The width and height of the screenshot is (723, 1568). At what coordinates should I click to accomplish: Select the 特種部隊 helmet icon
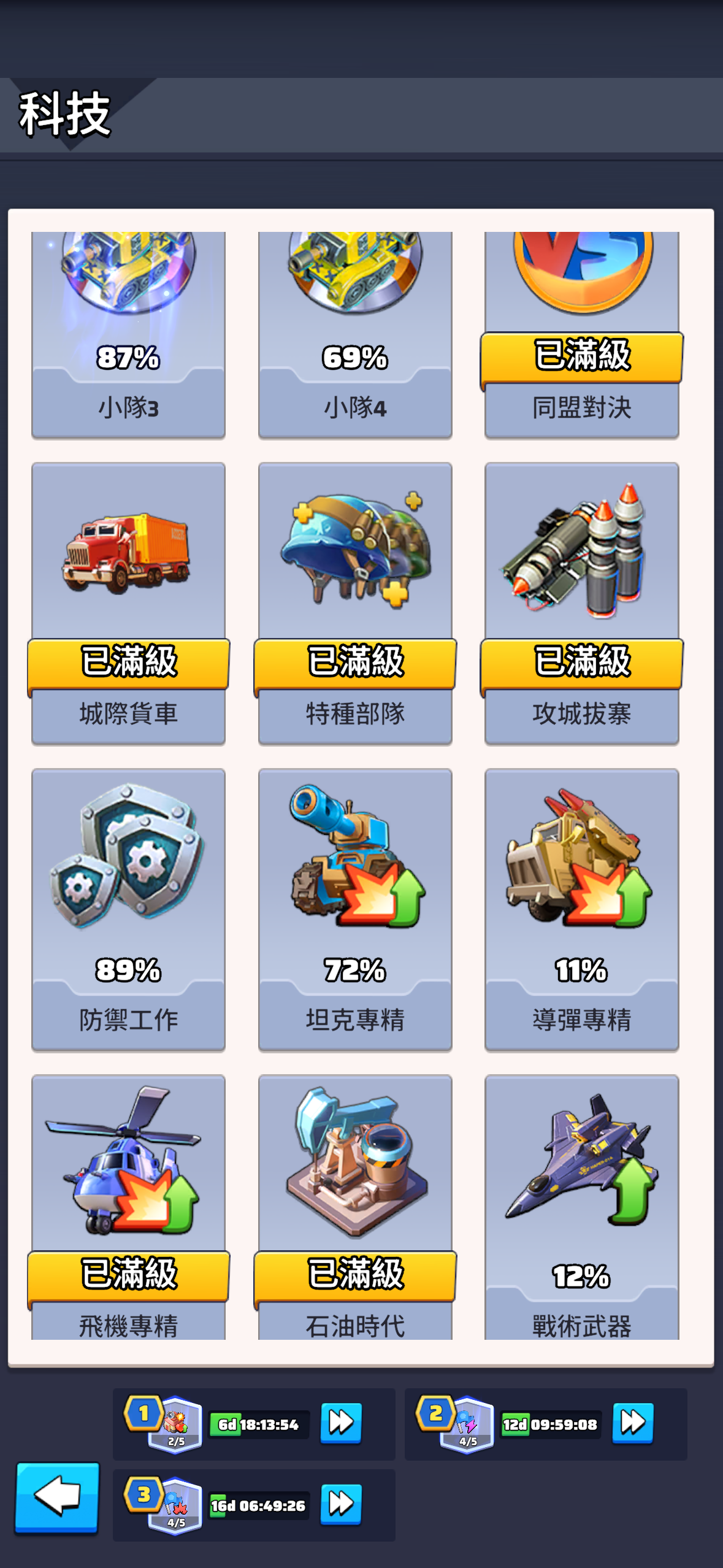(356, 550)
